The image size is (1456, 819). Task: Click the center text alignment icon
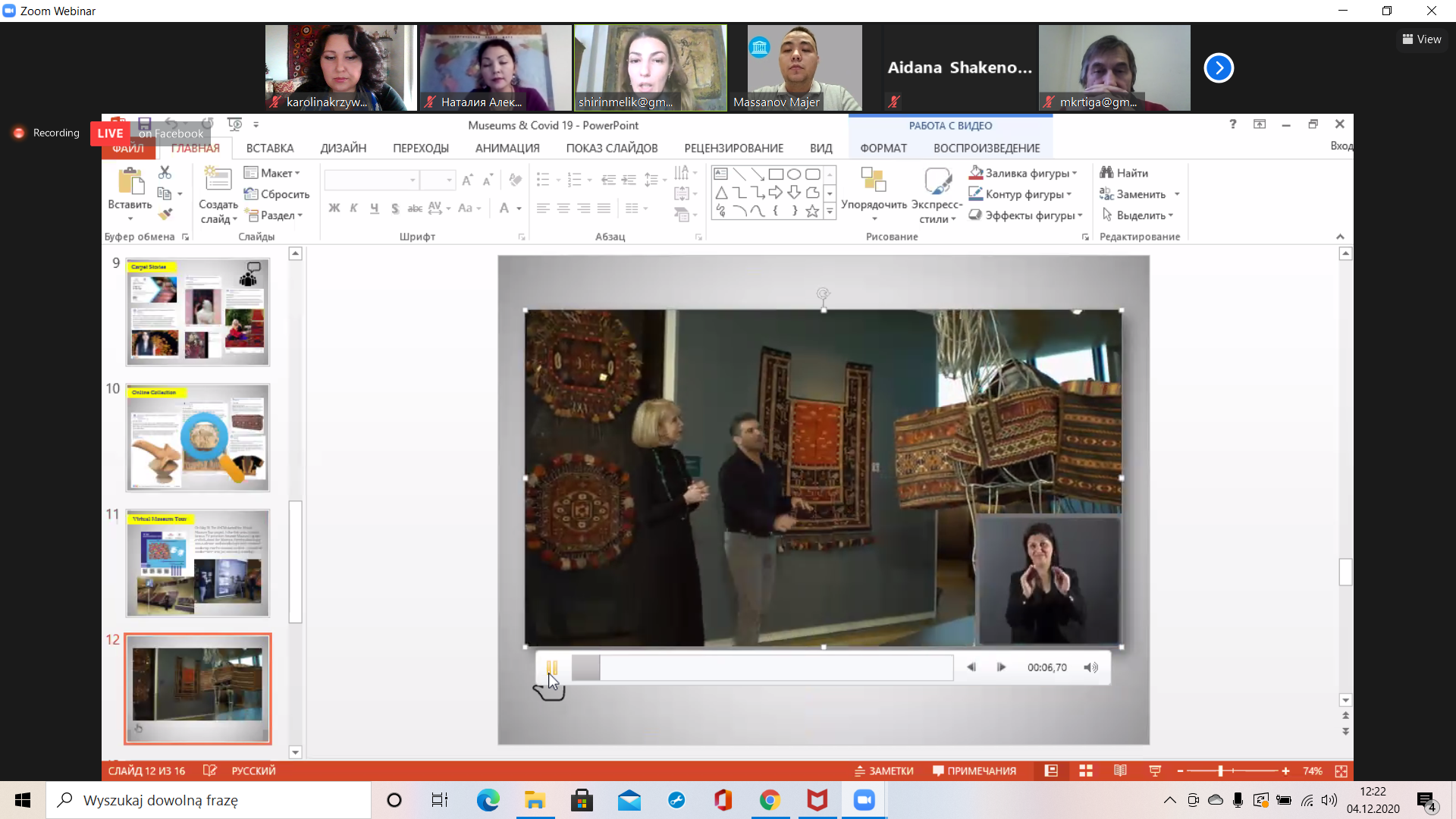coord(563,208)
